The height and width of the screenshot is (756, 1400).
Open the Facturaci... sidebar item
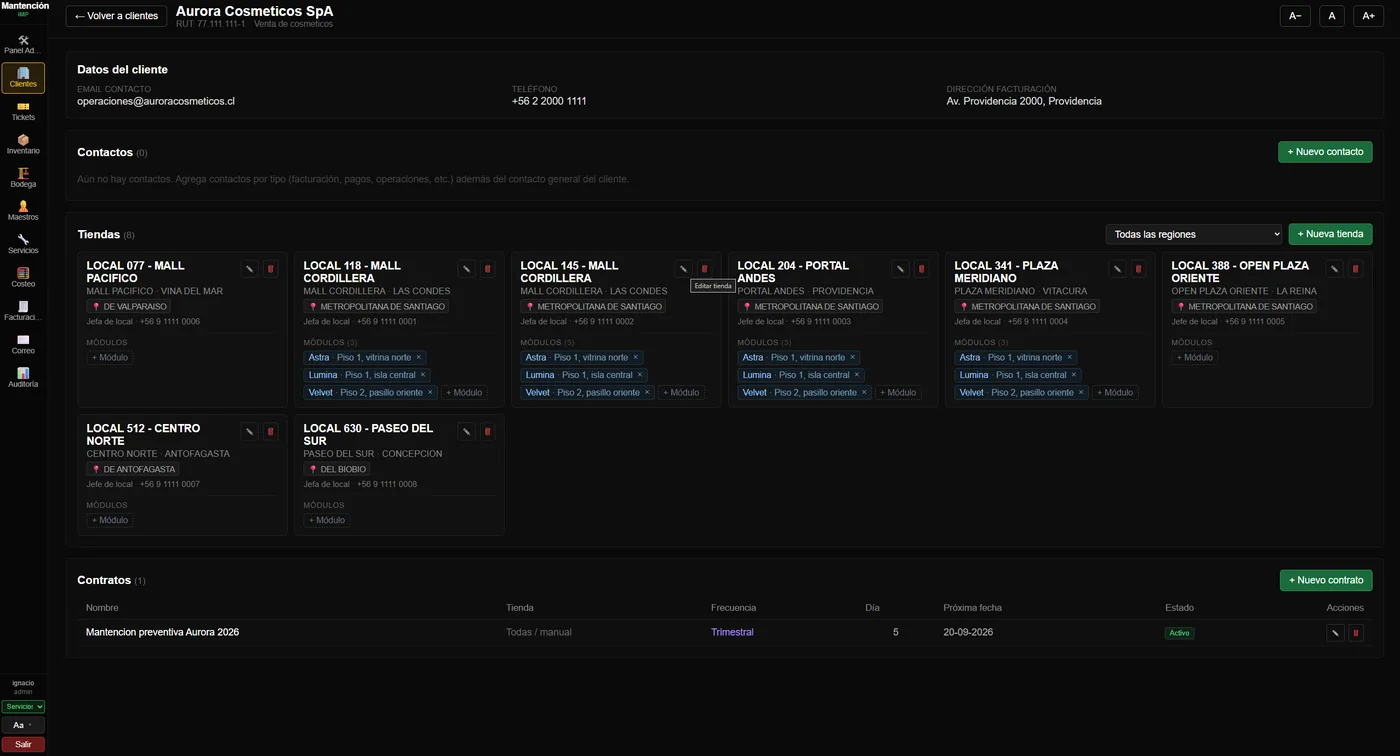tap(23, 311)
